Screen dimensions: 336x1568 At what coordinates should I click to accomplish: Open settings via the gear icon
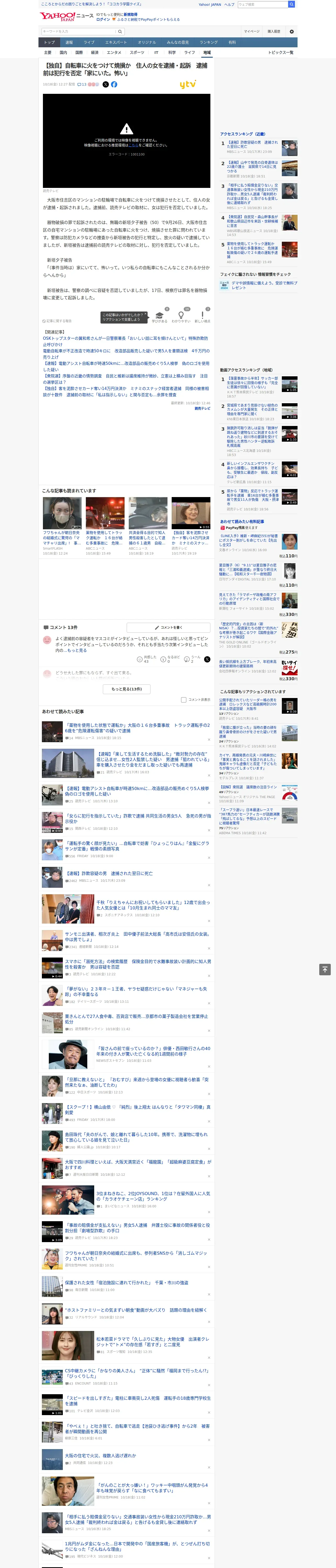[292, 32]
